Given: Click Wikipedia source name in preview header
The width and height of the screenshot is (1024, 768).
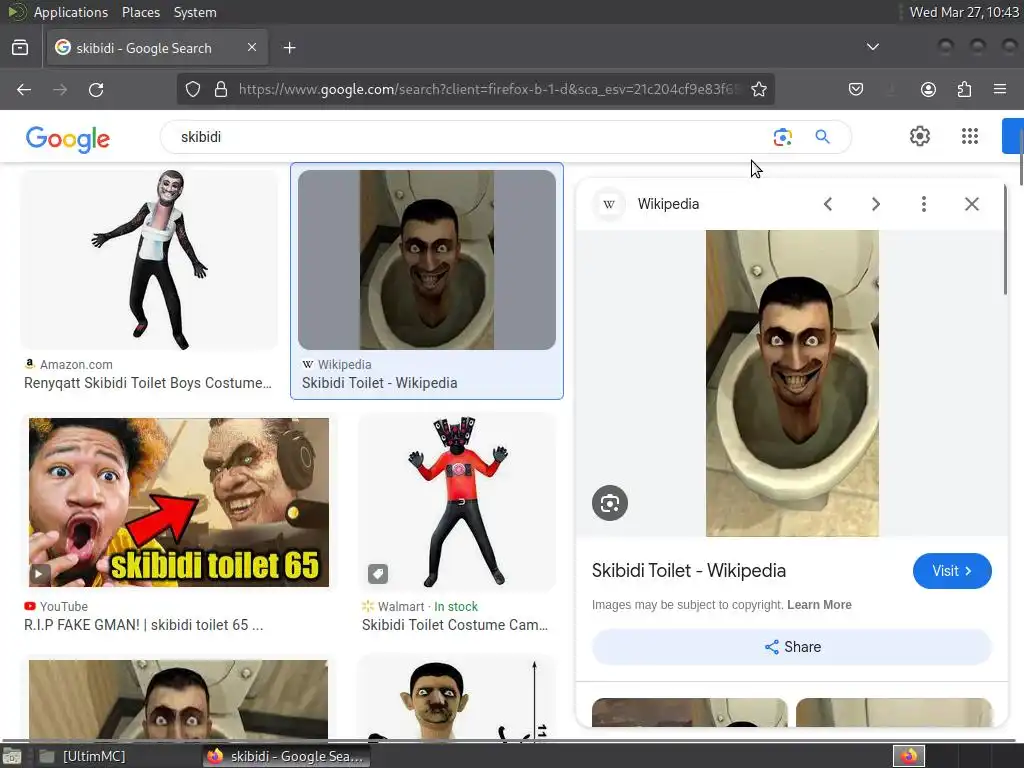Looking at the screenshot, I should coord(668,204).
